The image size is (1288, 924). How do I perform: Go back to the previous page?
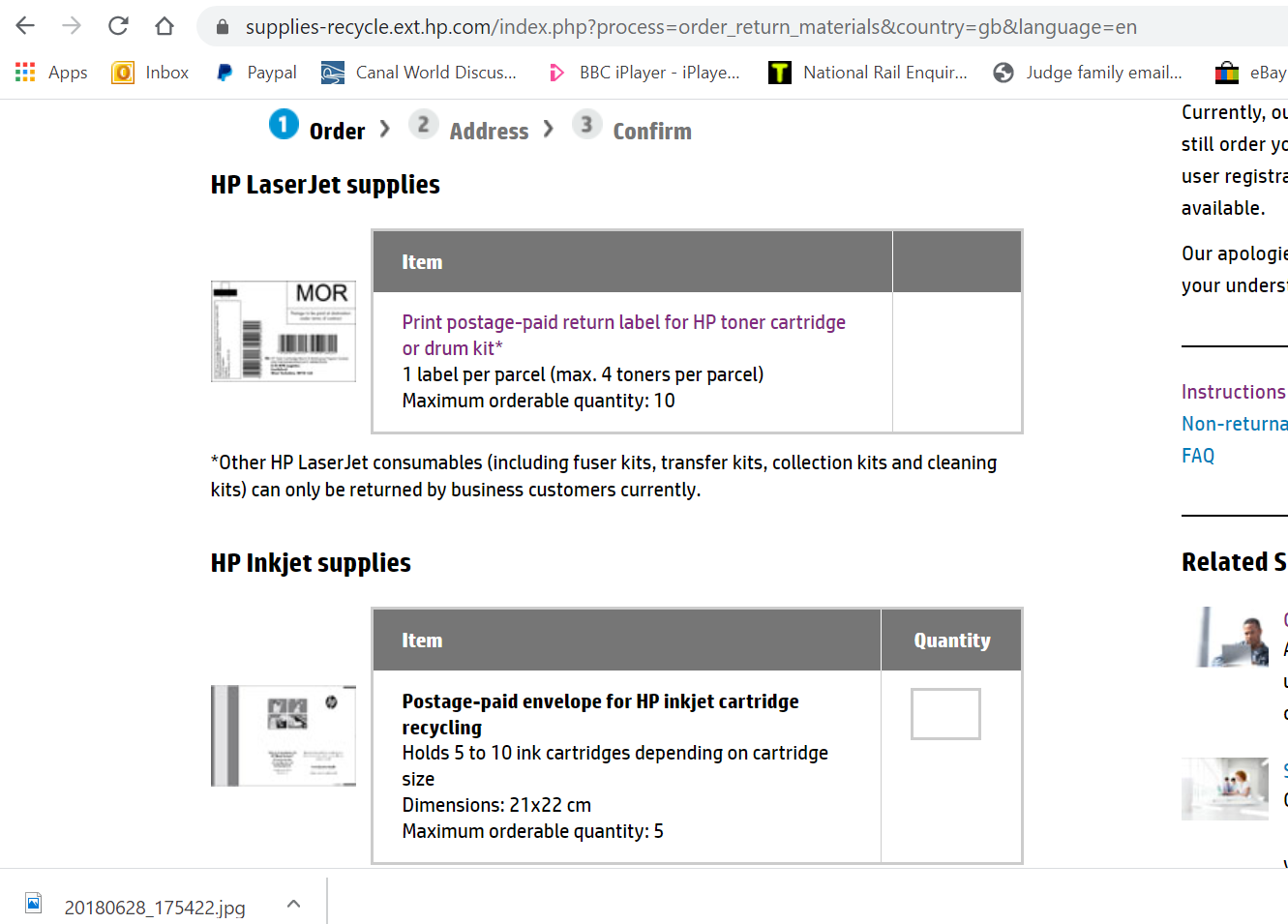tap(25, 26)
